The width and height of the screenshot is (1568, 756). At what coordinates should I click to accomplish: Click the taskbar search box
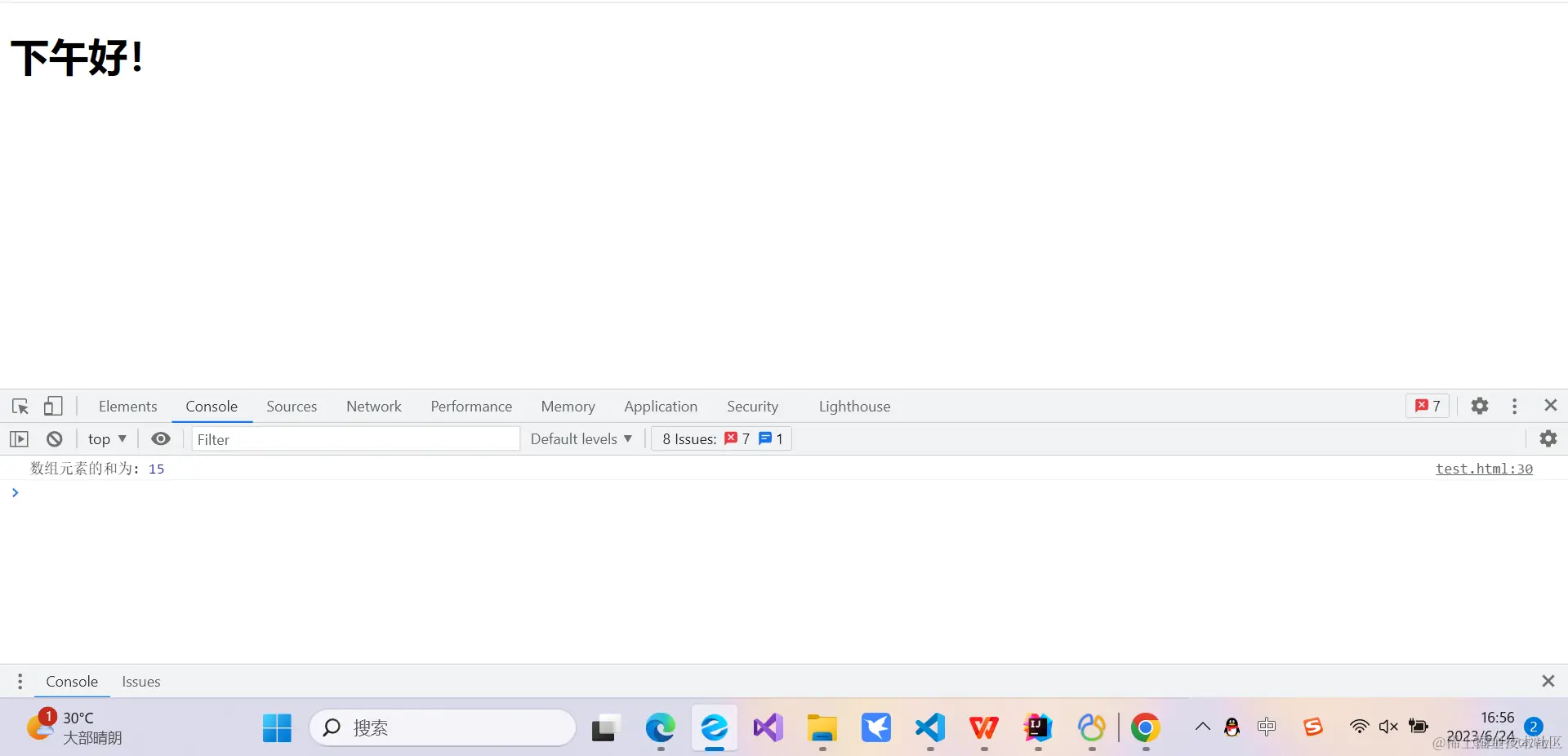pyautogui.click(x=443, y=727)
